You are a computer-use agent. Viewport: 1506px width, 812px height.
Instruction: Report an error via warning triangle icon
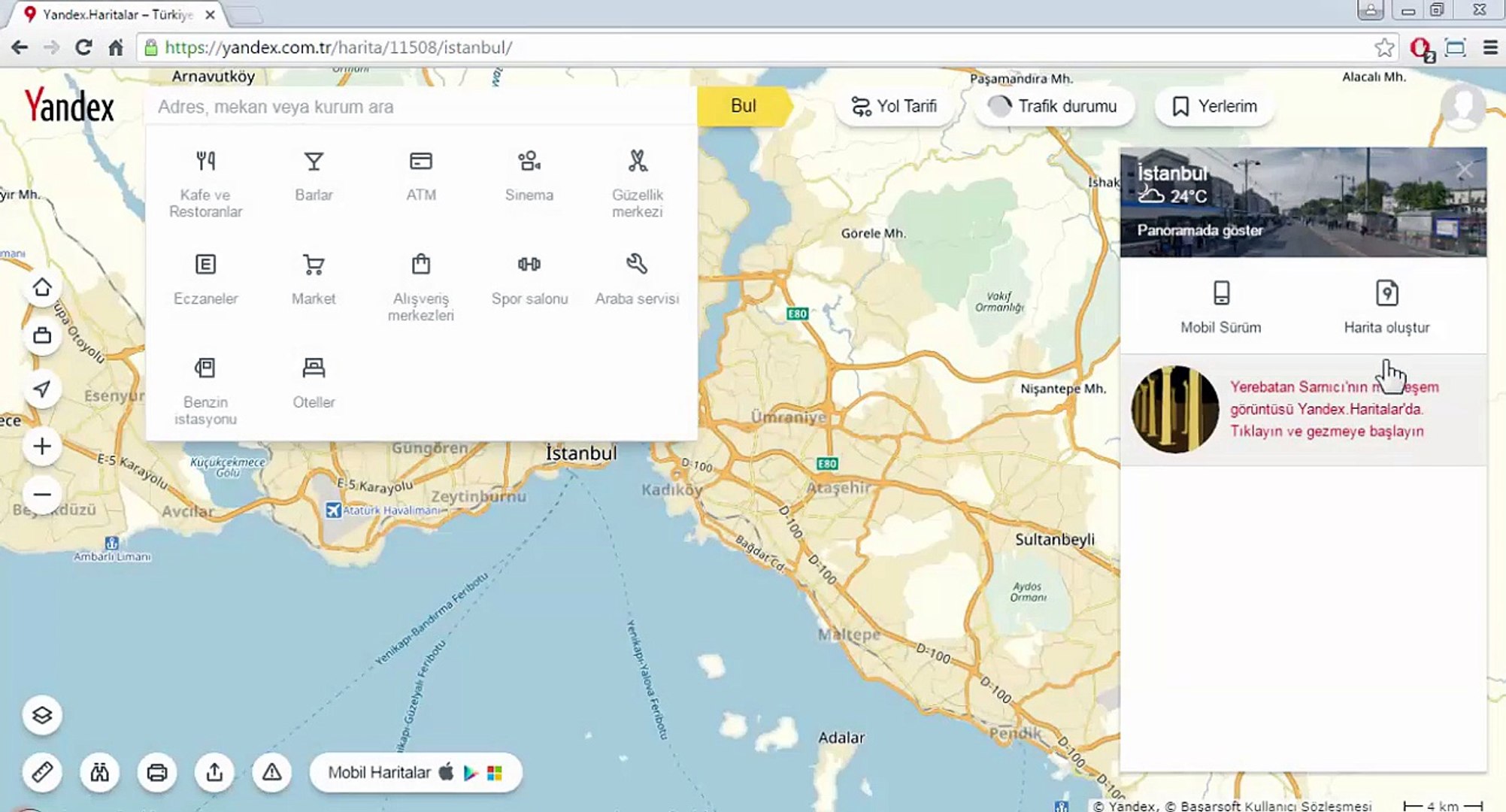tap(271, 772)
